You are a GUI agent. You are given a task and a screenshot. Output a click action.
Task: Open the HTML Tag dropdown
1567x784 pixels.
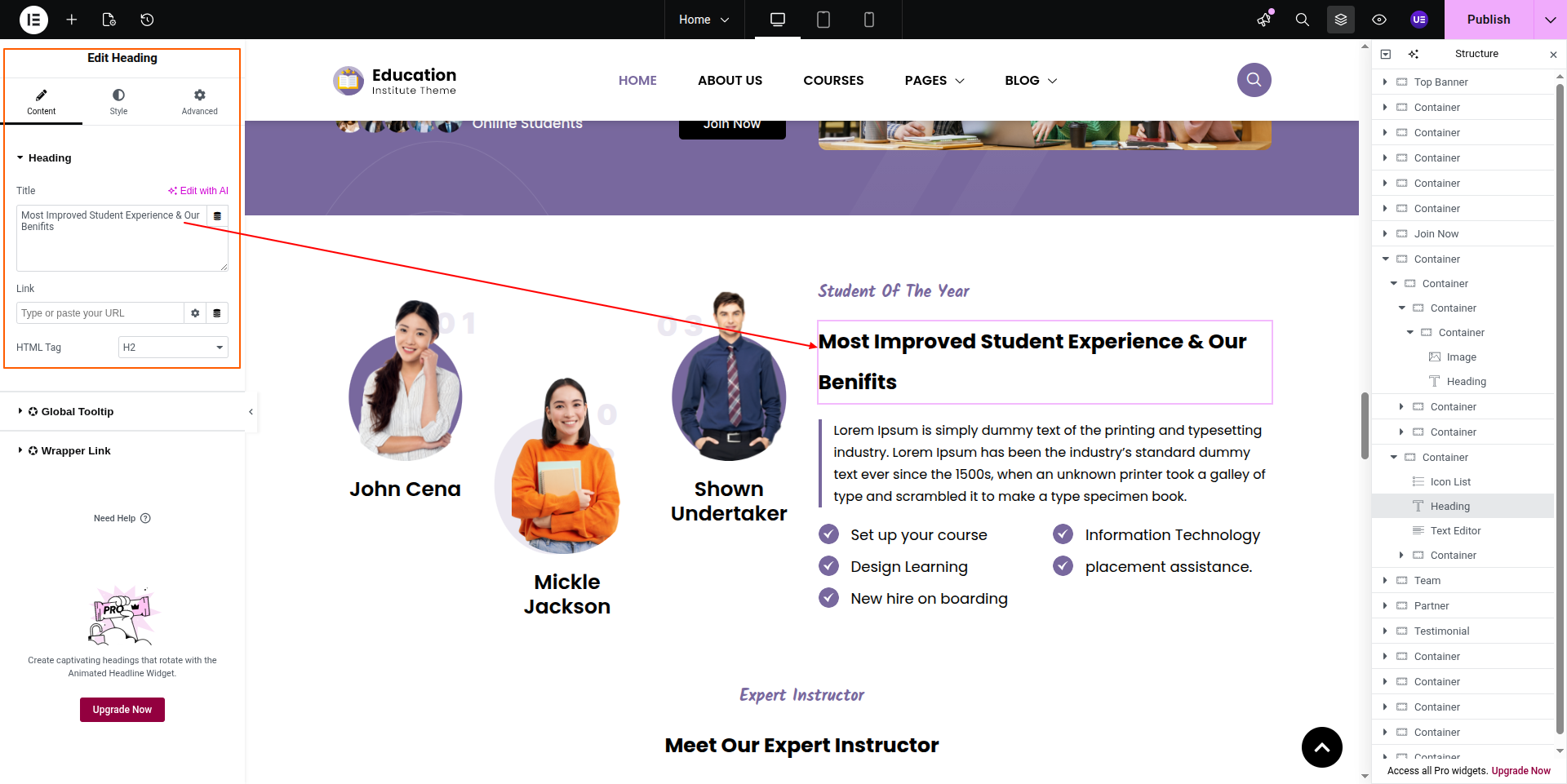173,348
